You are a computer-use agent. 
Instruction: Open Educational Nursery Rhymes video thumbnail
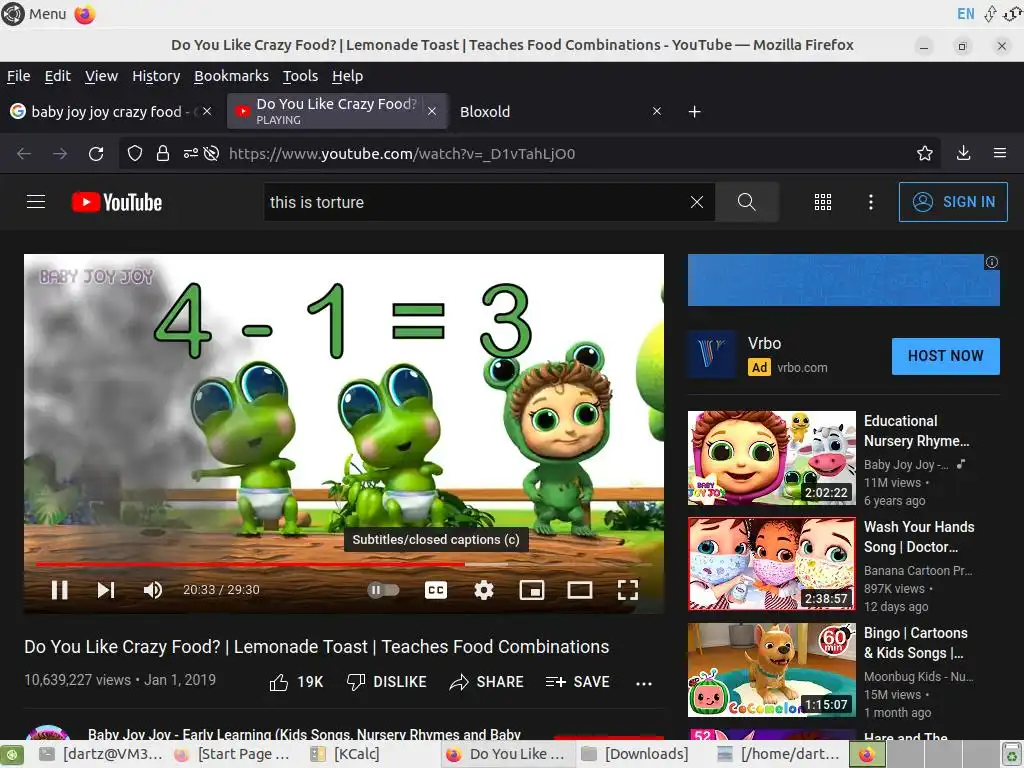pyautogui.click(x=771, y=458)
